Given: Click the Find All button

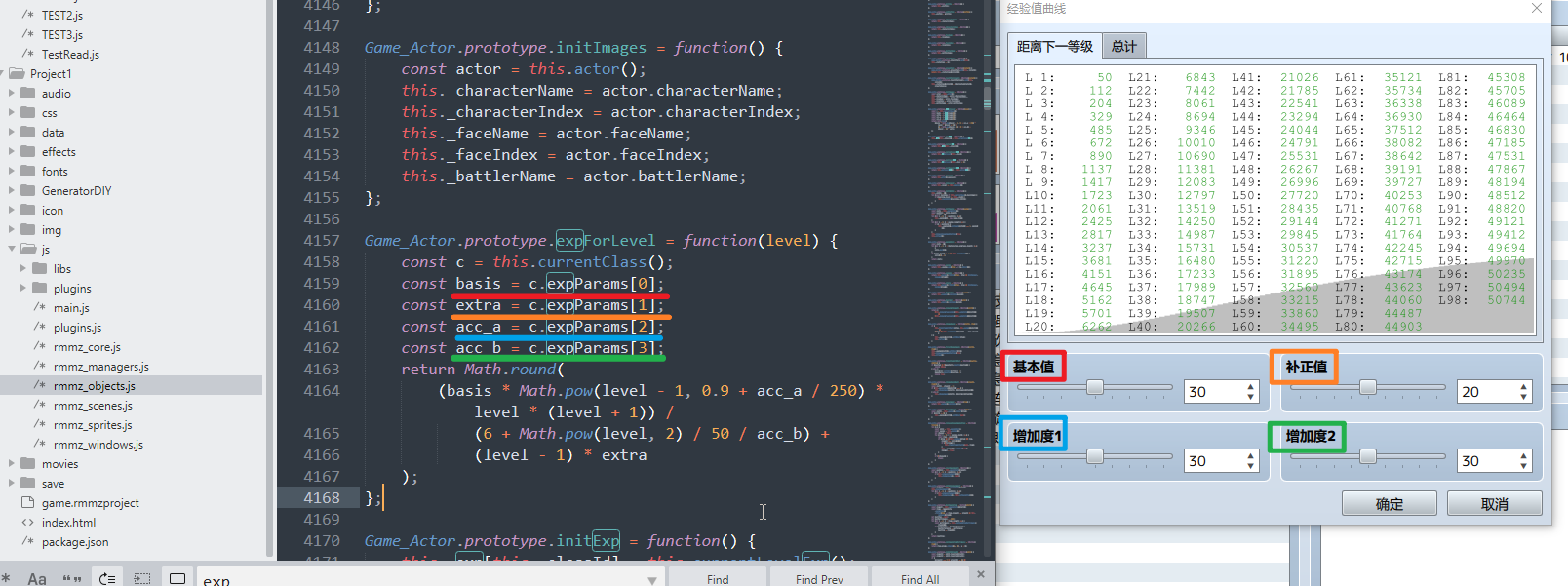Looking at the screenshot, I should 921,578.
